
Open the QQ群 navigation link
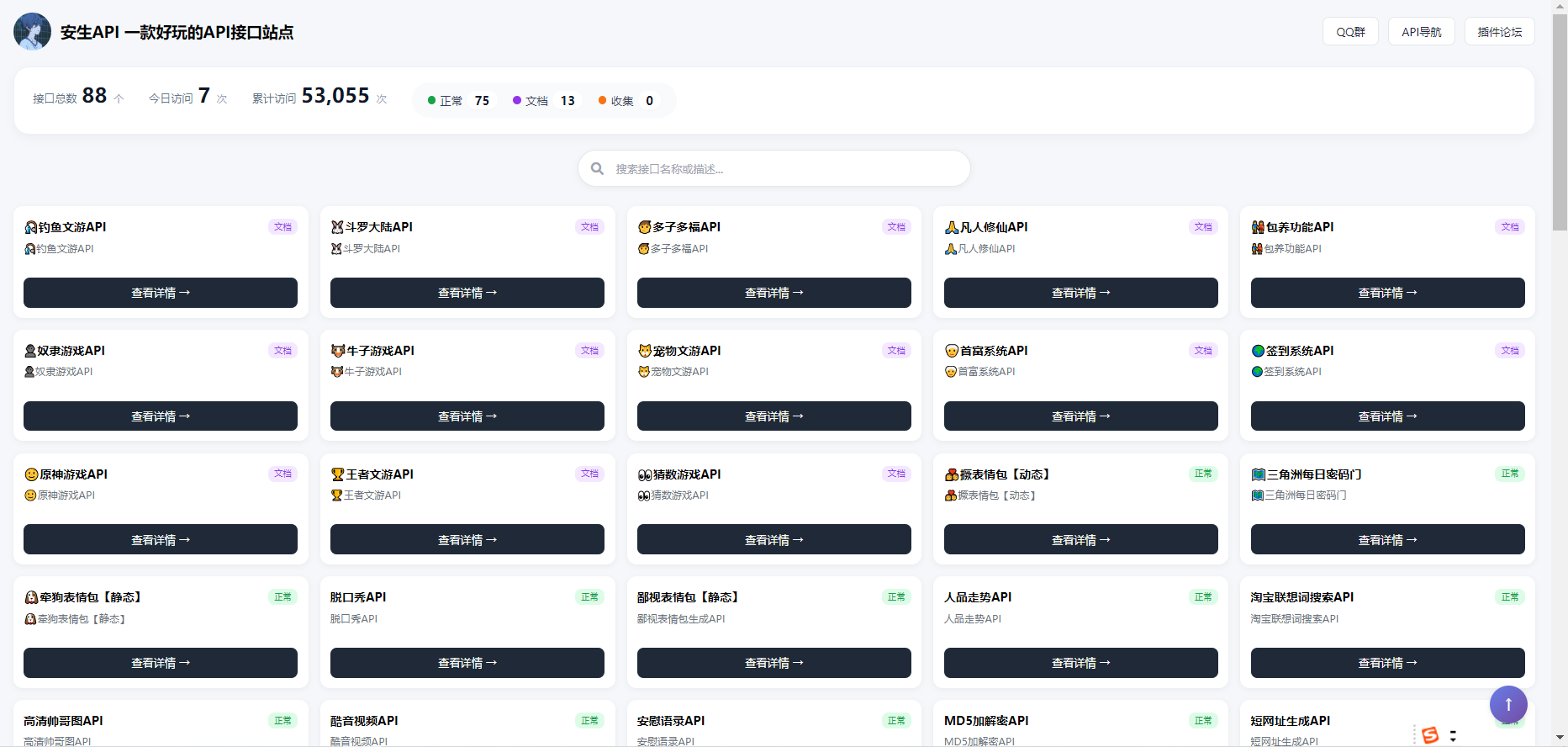click(x=1350, y=32)
